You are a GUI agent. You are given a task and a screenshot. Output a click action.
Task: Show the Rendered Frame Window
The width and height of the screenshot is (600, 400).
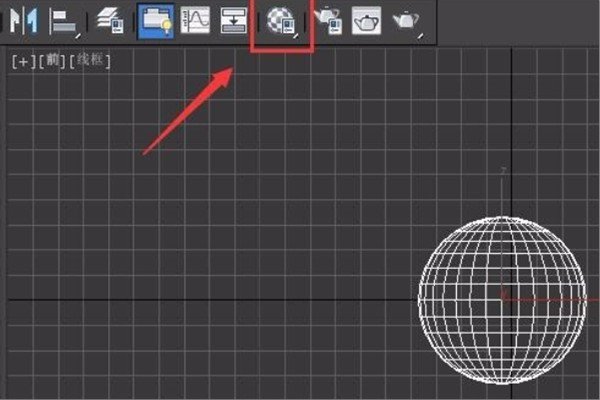pyautogui.click(x=366, y=21)
